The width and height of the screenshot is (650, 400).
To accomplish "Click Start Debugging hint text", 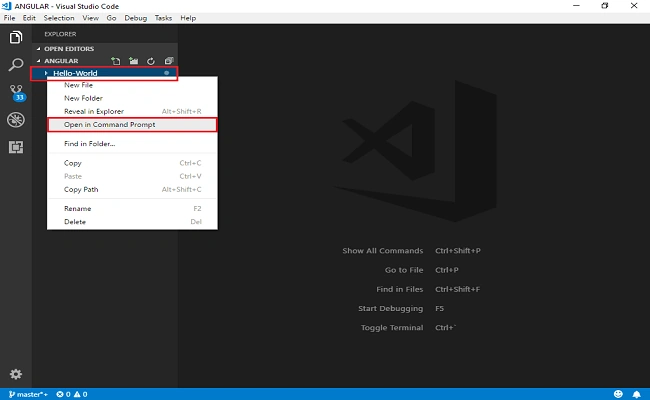I will (x=390, y=308).
